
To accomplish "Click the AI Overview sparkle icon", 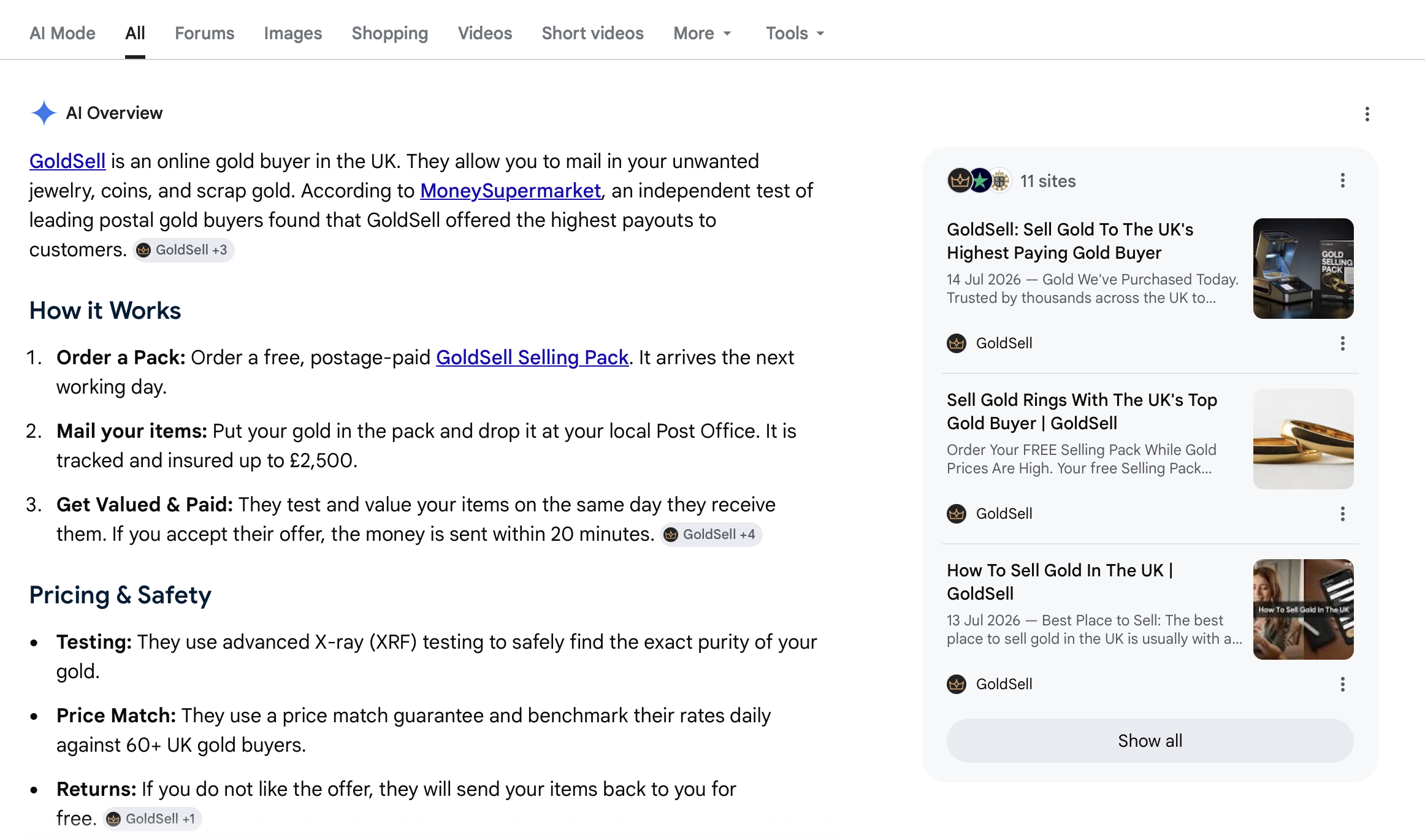I will (x=44, y=113).
